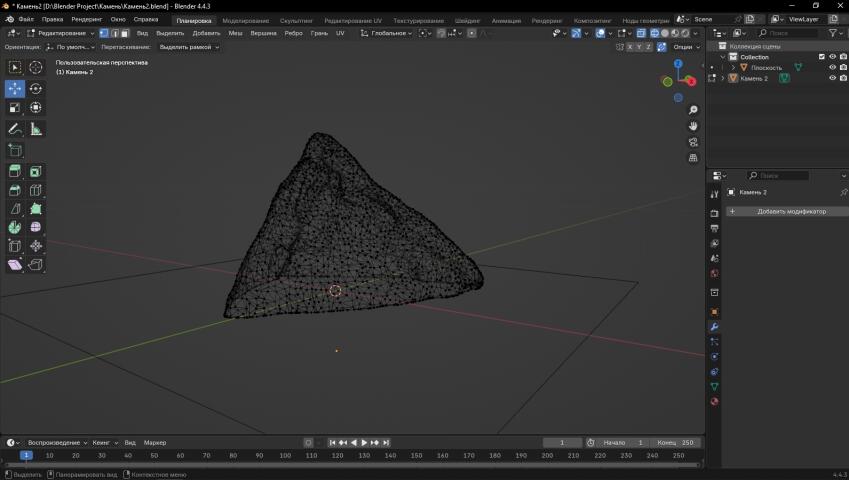Activate the Shrink/Fatten tool
Viewport: 849px width, 480px height.
[36, 246]
